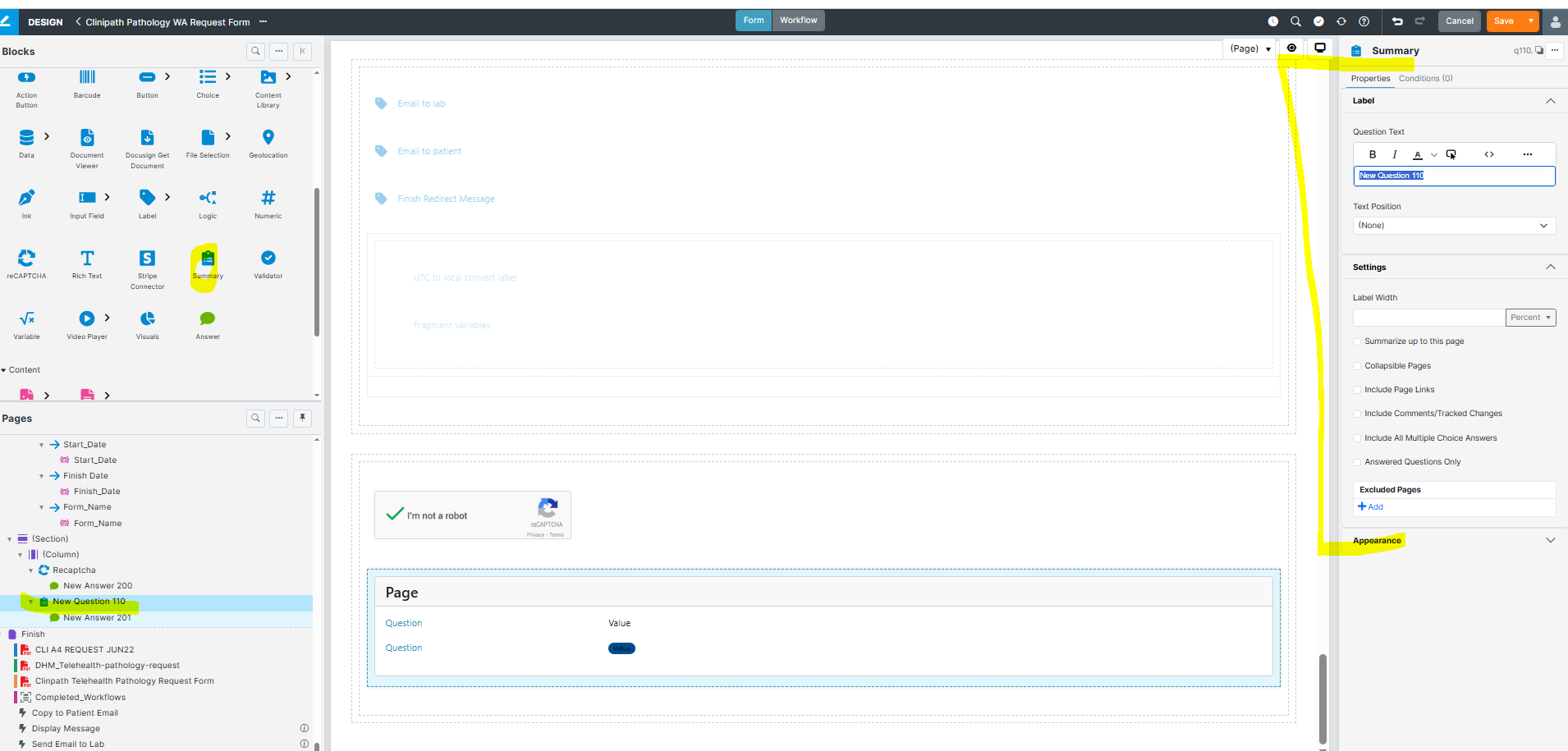Click the Bold formatting icon

click(x=1372, y=154)
